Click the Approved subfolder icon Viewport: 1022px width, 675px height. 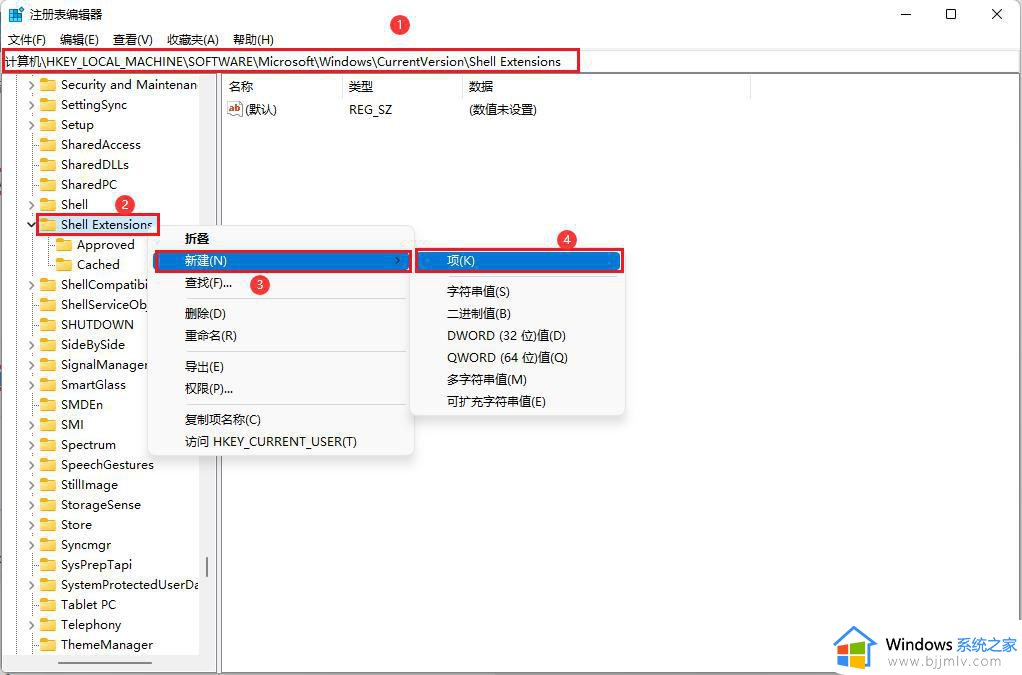(x=64, y=245)
